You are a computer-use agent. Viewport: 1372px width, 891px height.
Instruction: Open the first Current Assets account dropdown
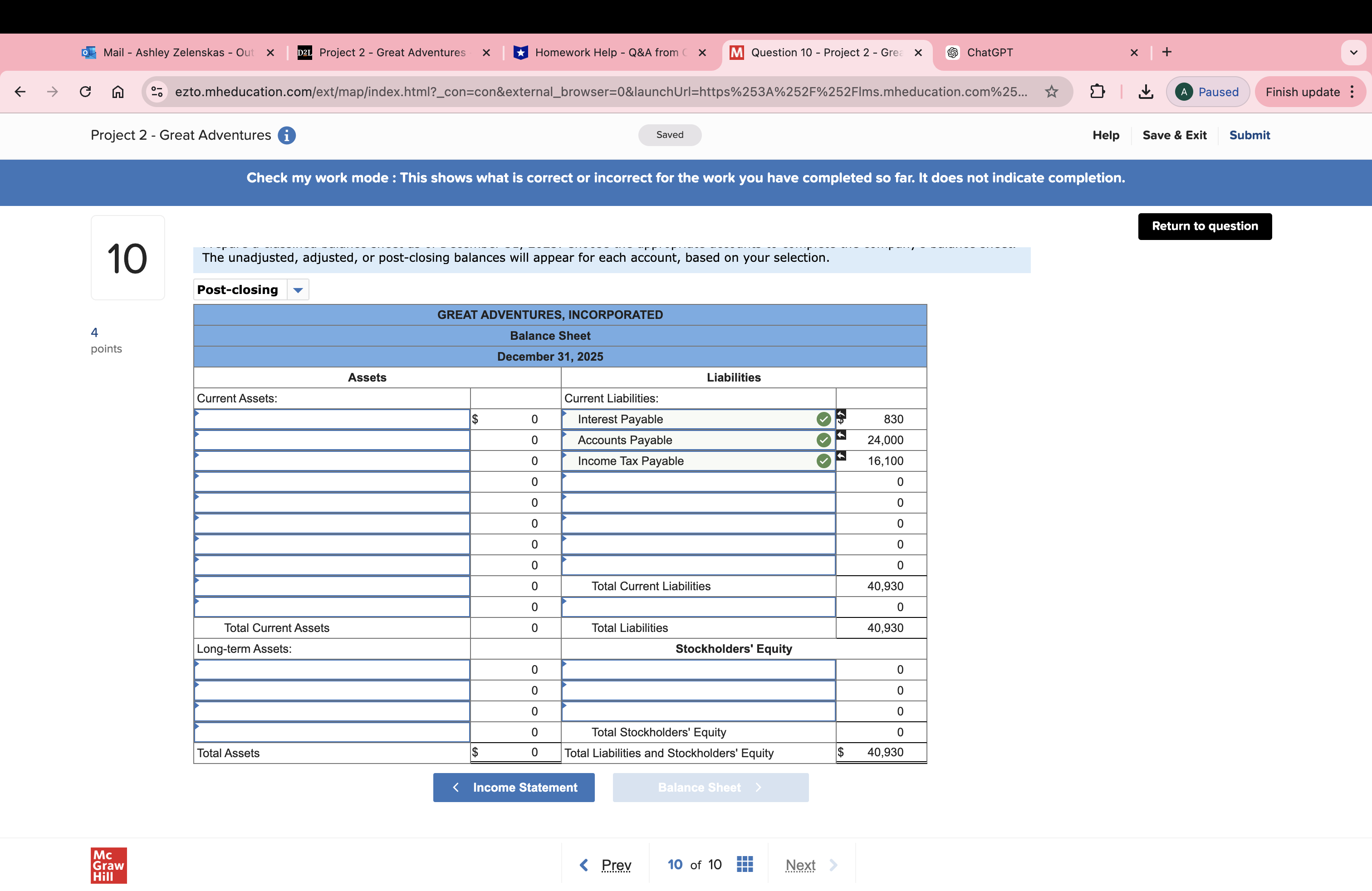pos(332,420)
